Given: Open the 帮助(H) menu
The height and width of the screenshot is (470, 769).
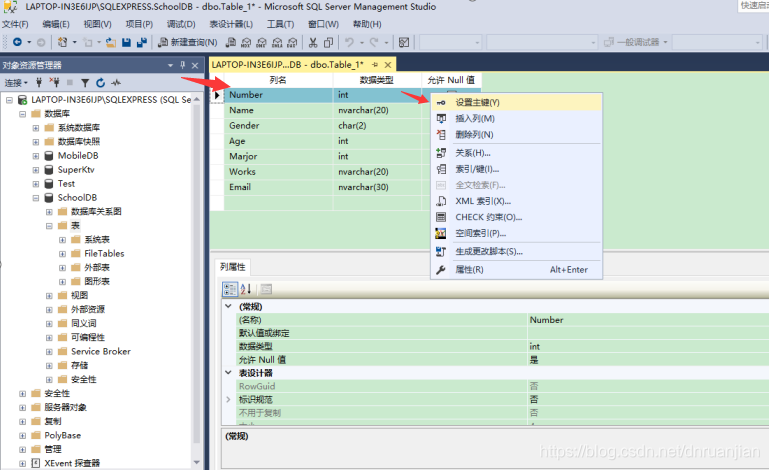Looking at the screenshot, I should click(x=367, y=24).
